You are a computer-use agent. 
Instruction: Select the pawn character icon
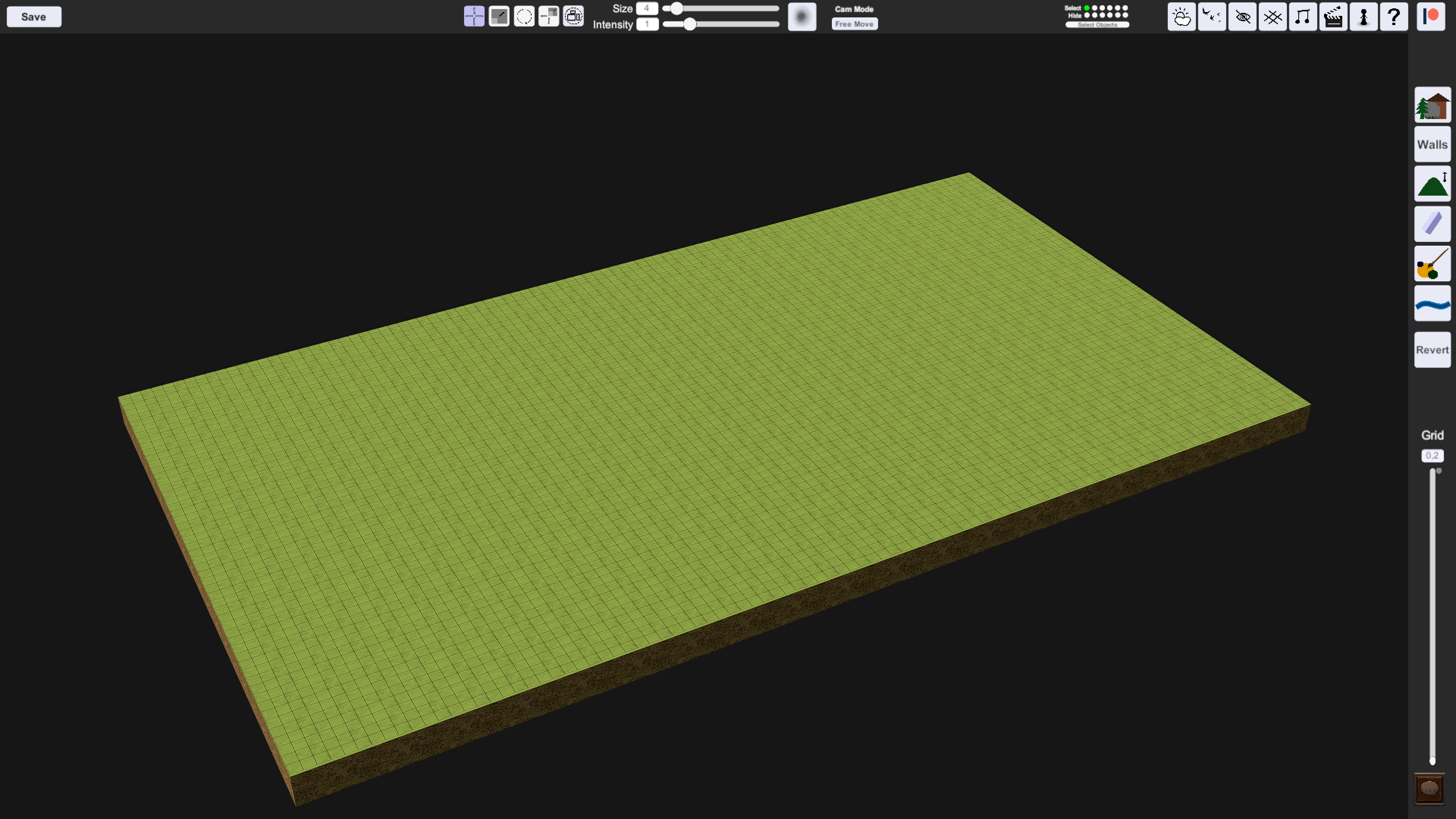(x=1363, y=17)
